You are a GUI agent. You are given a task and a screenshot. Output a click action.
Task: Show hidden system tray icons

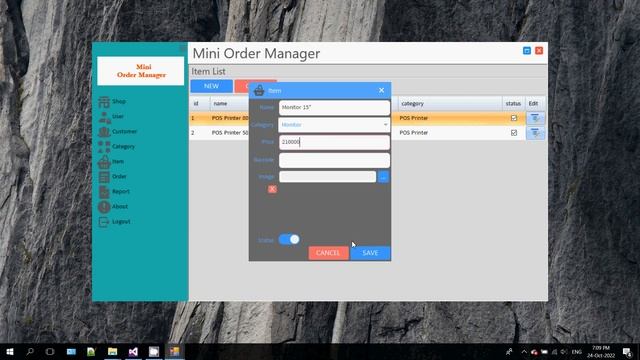tap(524, 351)
